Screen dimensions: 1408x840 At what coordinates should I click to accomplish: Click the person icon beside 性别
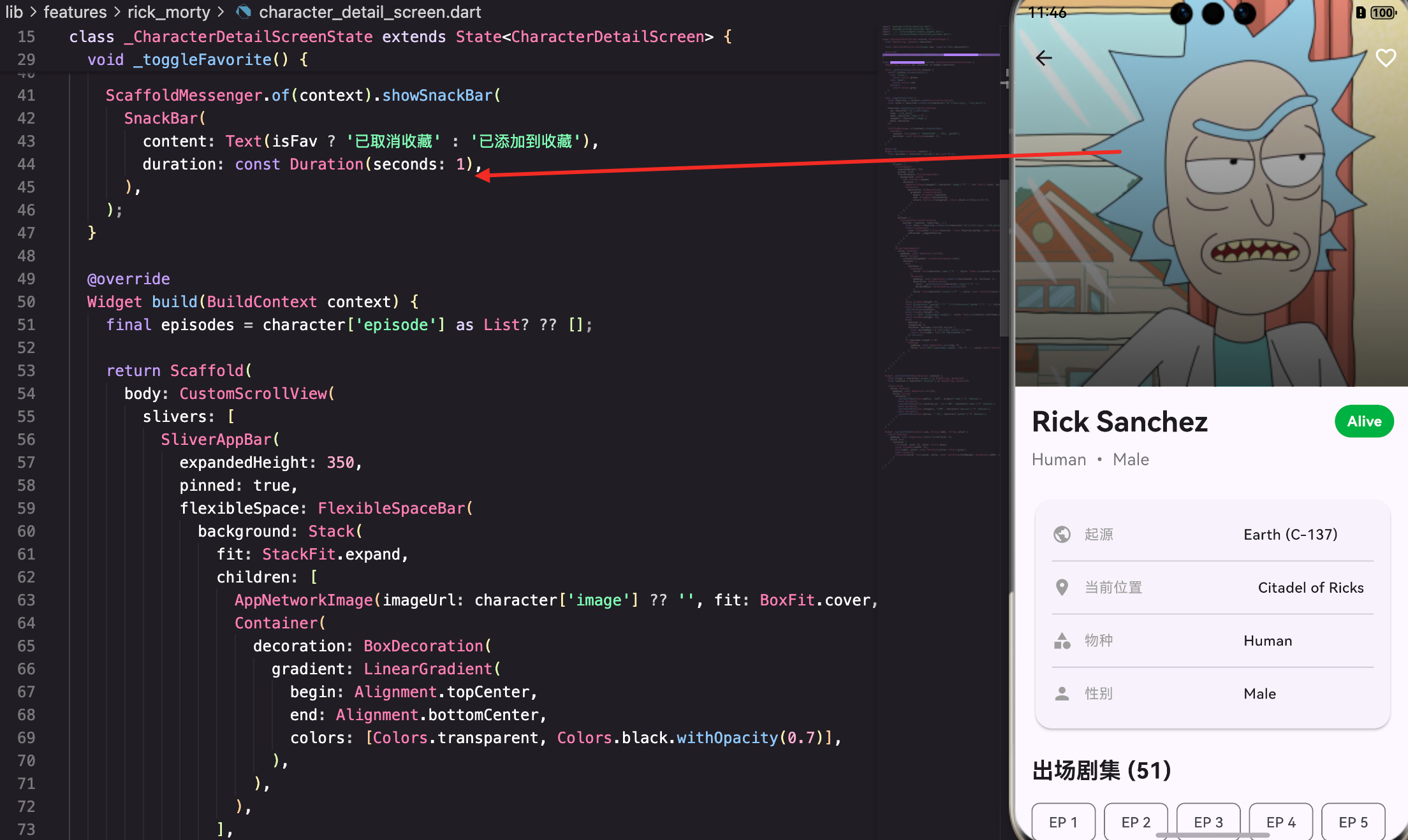[x=1062, y=693]
